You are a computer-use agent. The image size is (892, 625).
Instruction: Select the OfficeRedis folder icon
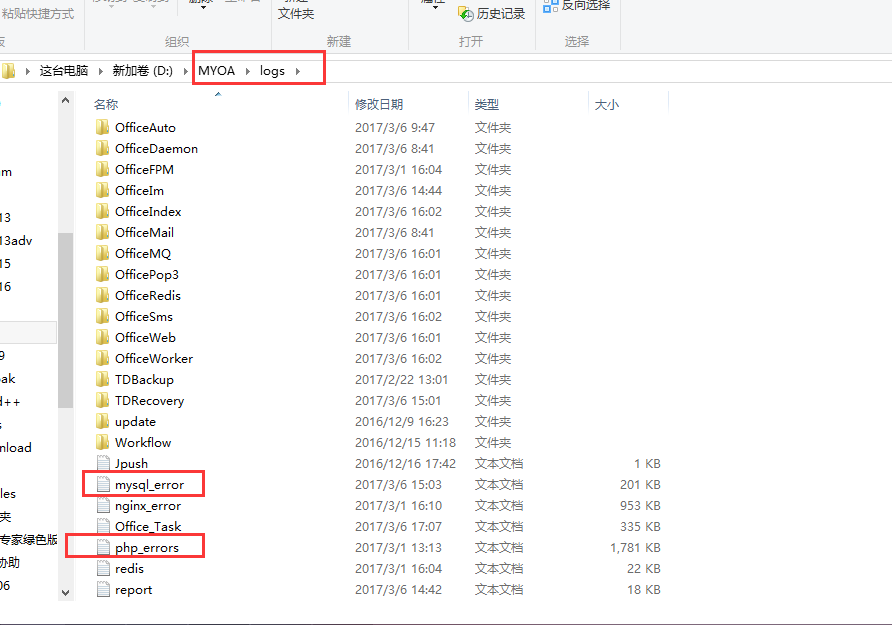[x=102, y=296]
